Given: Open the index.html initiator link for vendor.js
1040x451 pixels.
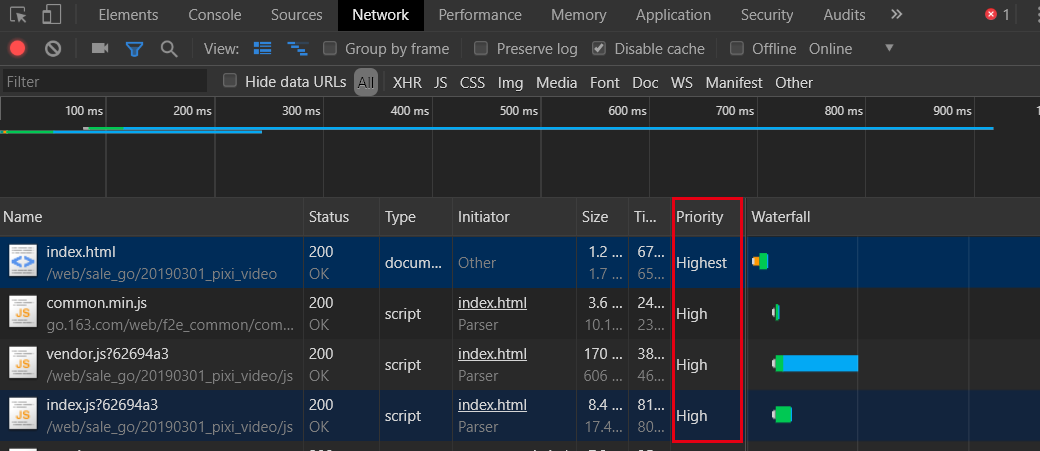Looking at the screenshot, I should pyautogui.click(x=492, y=354).
